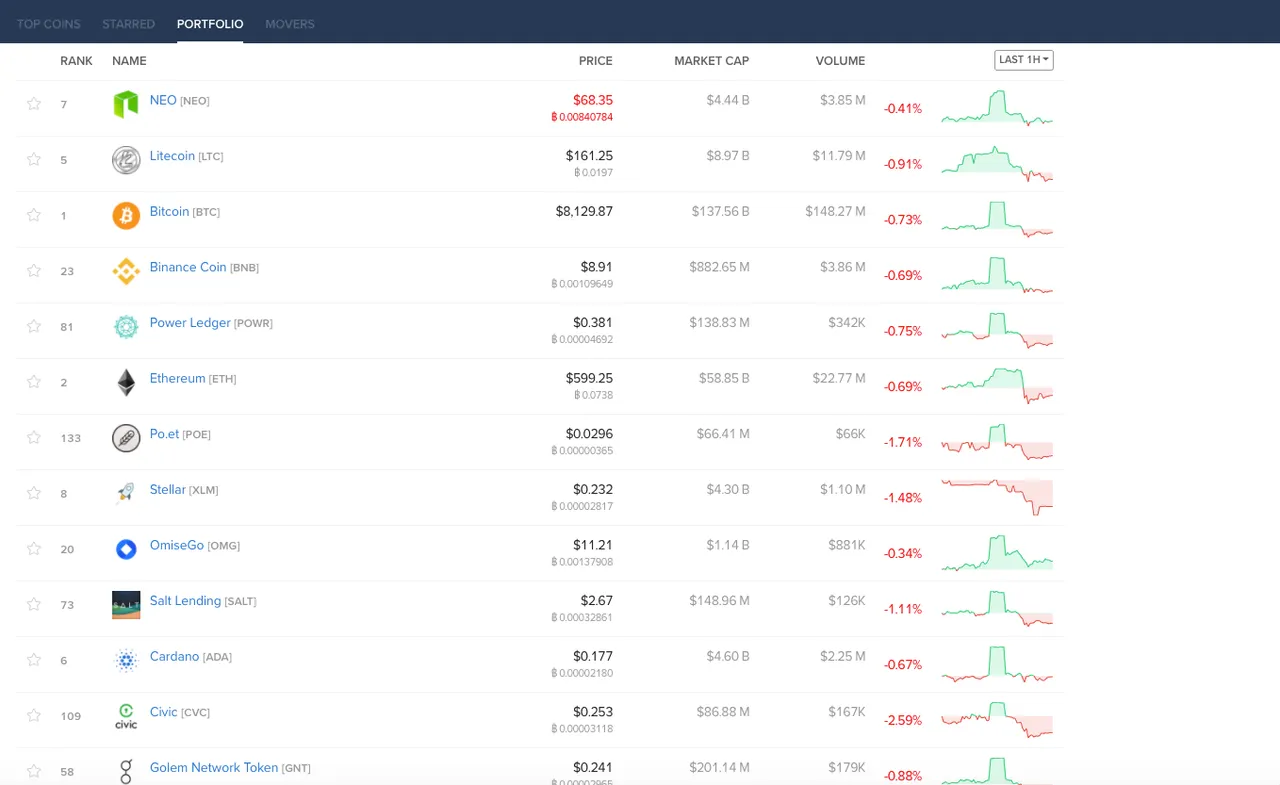This screenshot has width=1280, height=785.
Task: Open the Binance Coin link
Action: (188, 267)
